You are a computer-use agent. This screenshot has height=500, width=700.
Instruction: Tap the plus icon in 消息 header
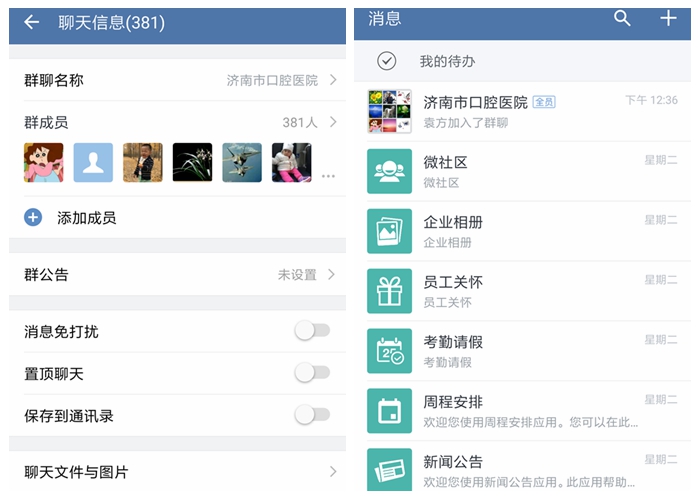coord(668,18)
